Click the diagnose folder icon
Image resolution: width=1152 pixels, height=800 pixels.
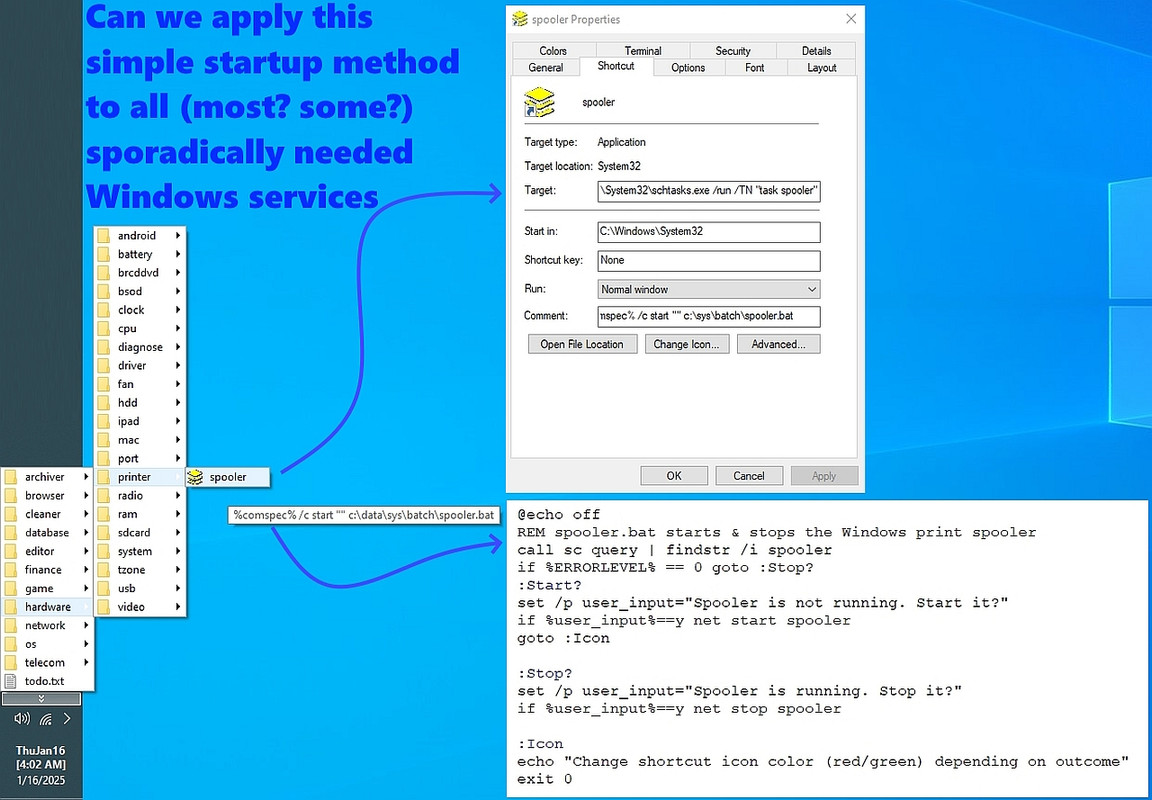[x=104, y=347]
